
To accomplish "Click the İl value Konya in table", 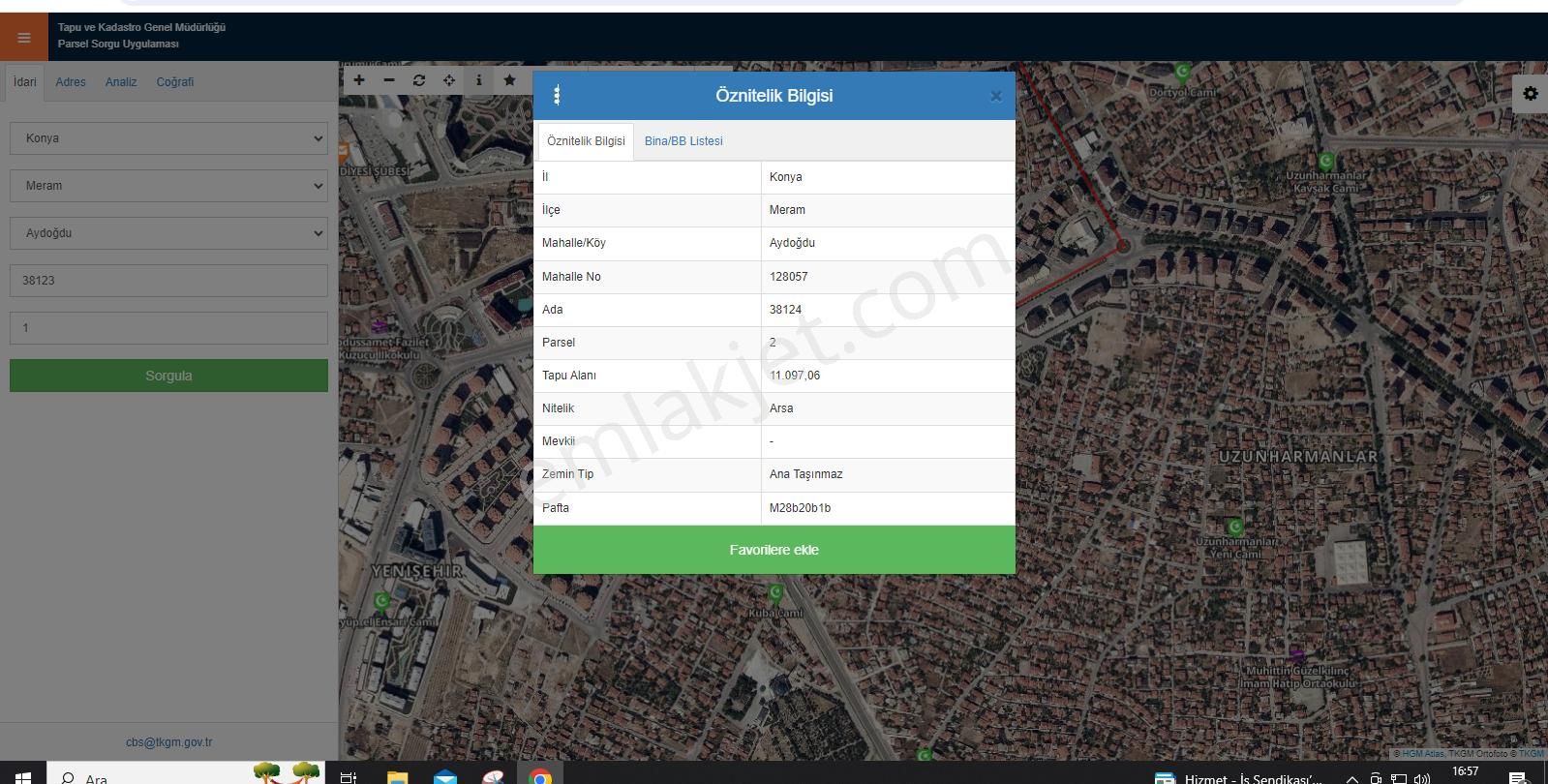I will point(785,177).
